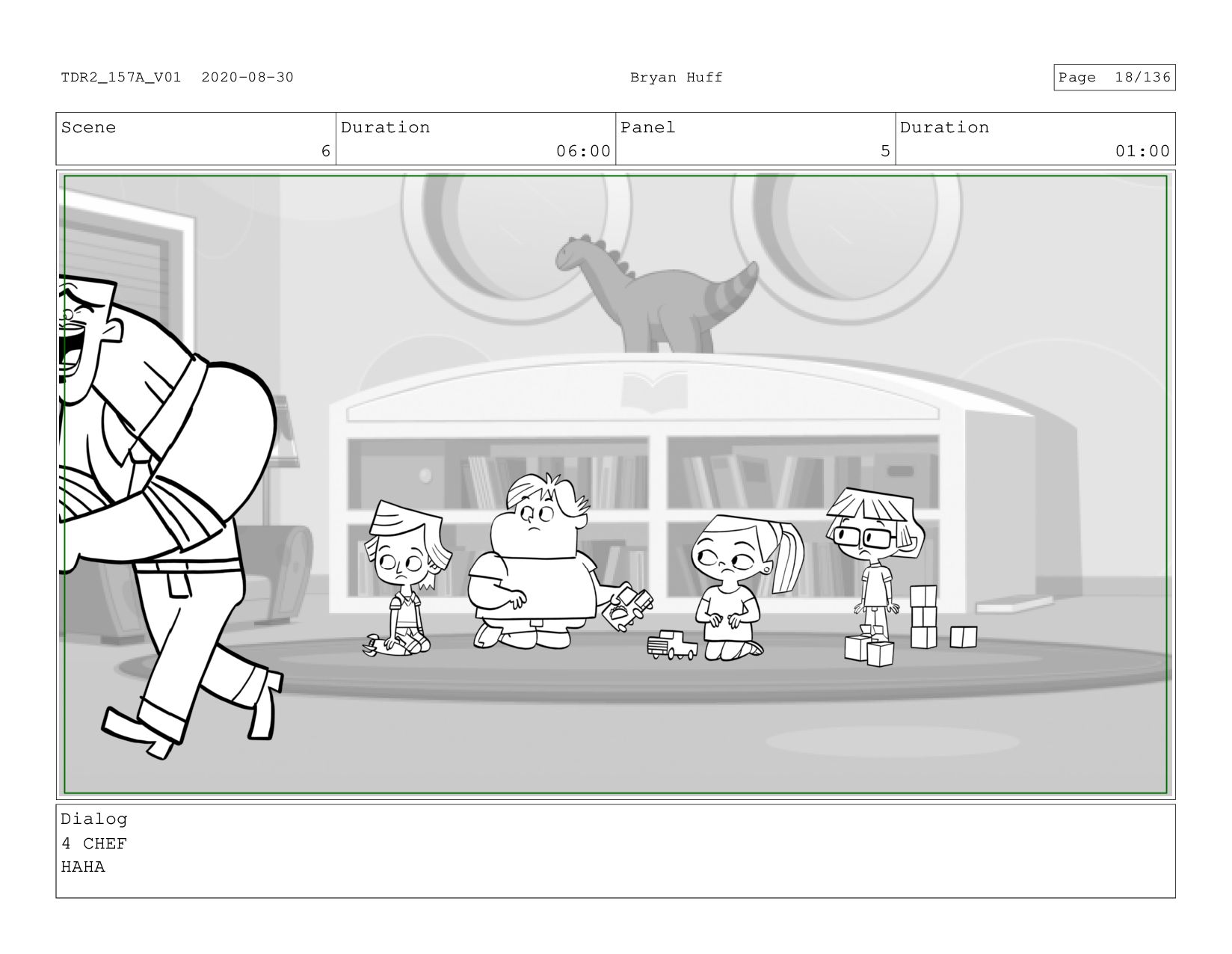Click the Dialog heading
The image size is (1232, 954).
point(94,819)
